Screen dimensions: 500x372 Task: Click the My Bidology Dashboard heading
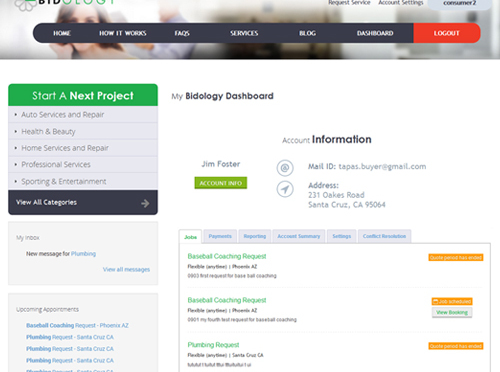(x=222, y=96)
